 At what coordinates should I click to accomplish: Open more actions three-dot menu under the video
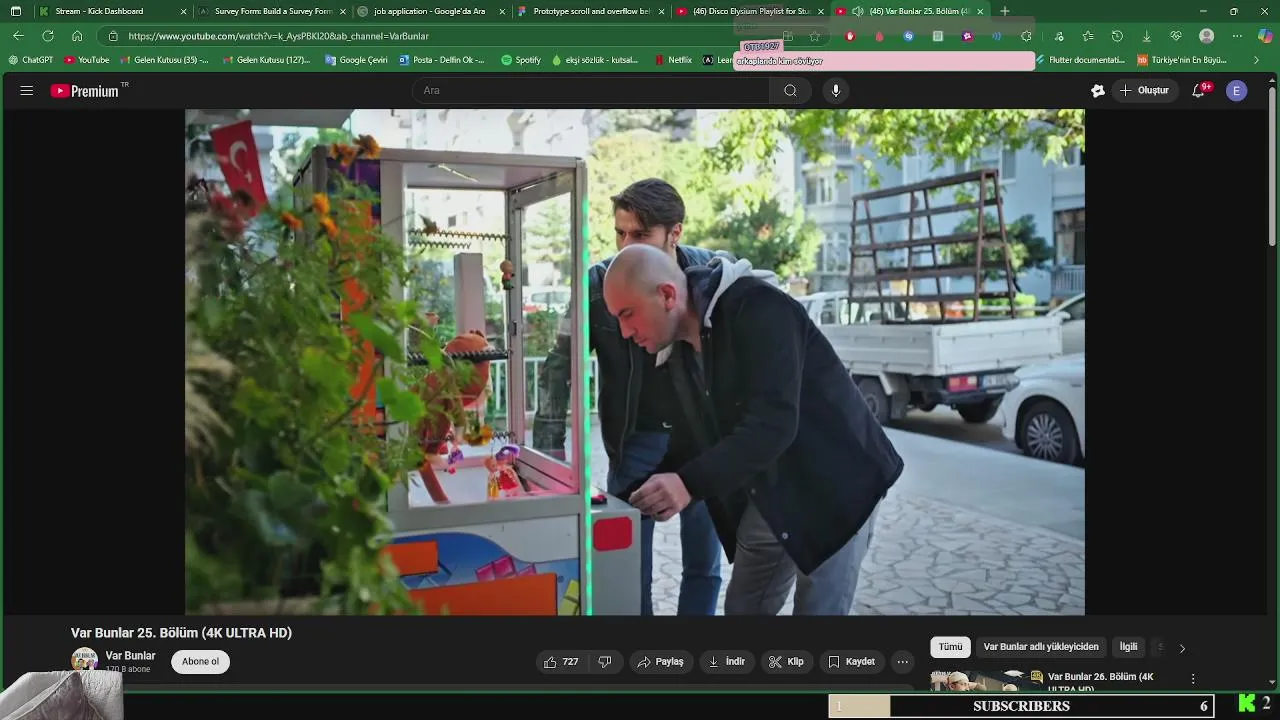pos(903,662)
